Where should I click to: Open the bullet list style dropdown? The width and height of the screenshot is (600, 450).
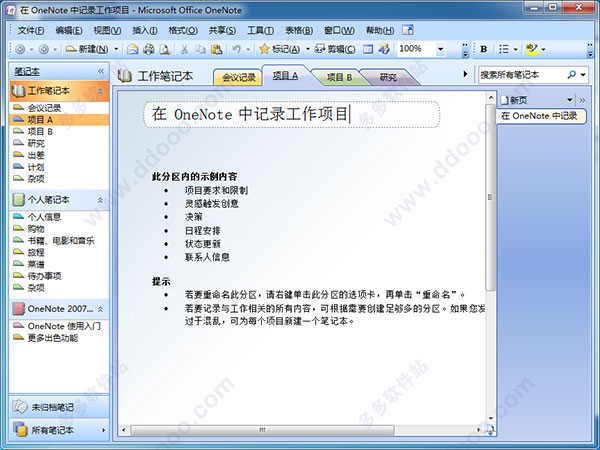click(515, 49)
